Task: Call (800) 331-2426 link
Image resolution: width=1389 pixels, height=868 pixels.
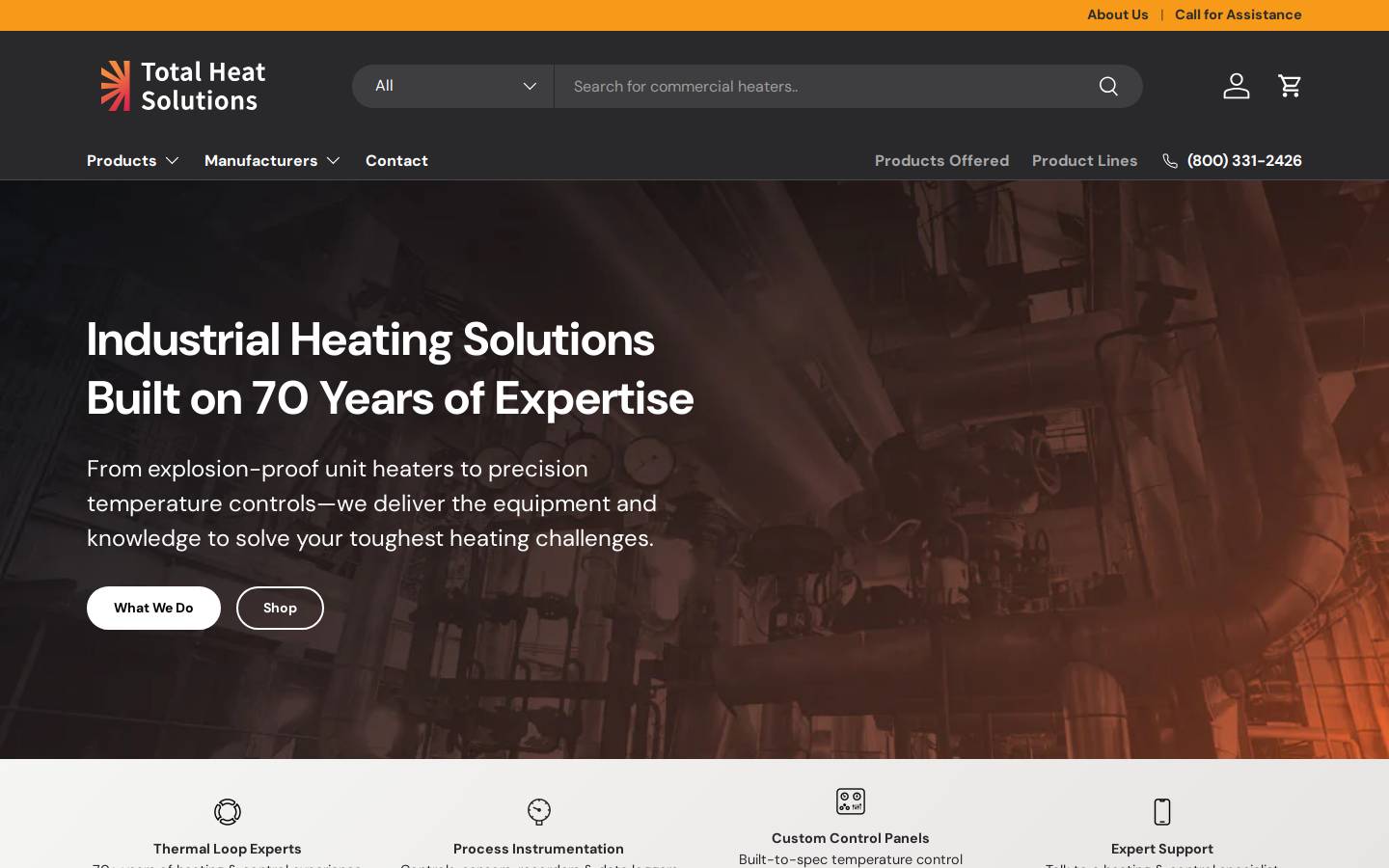Action: pyautogui.click(x=1244, y=161)
